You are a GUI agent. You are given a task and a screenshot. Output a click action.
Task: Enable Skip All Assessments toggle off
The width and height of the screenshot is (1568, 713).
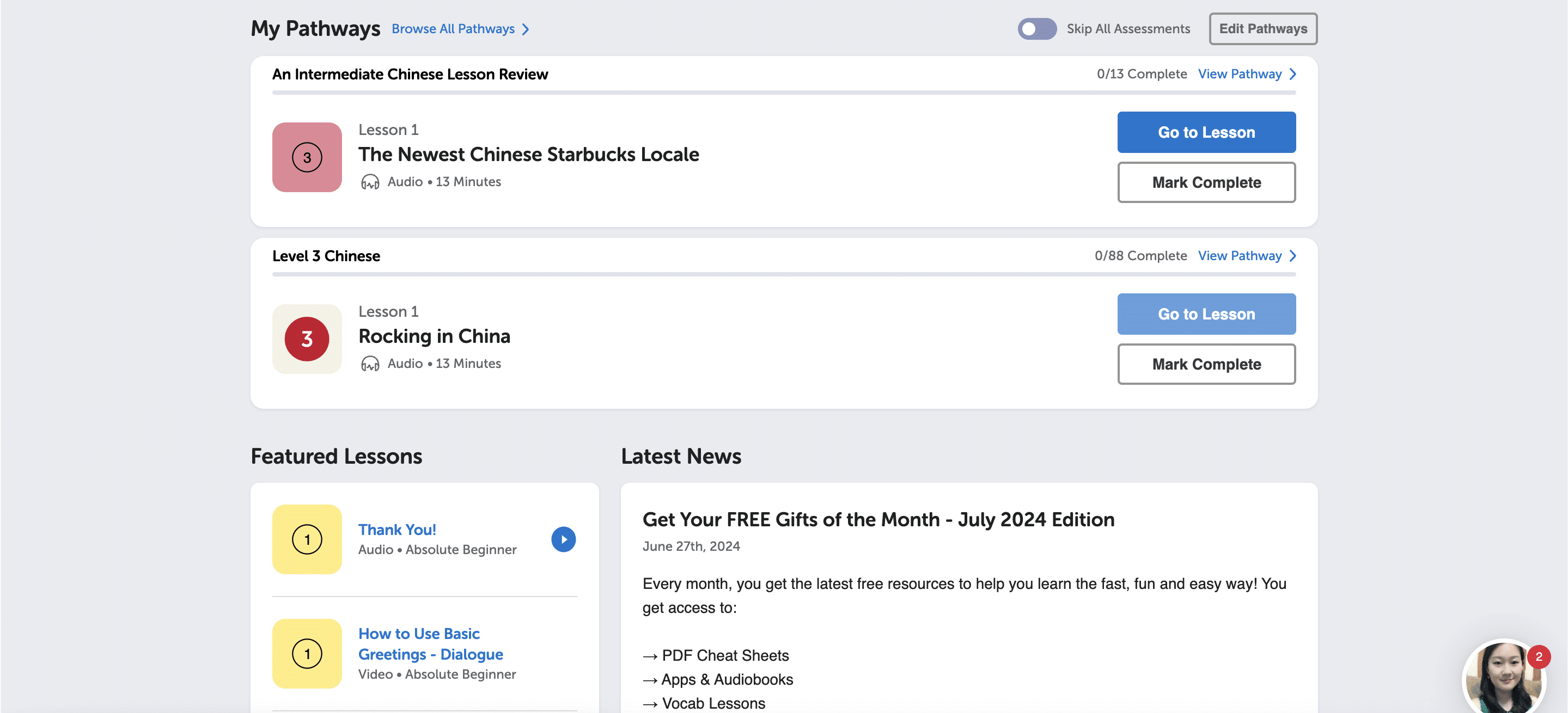coord(1036,28)
